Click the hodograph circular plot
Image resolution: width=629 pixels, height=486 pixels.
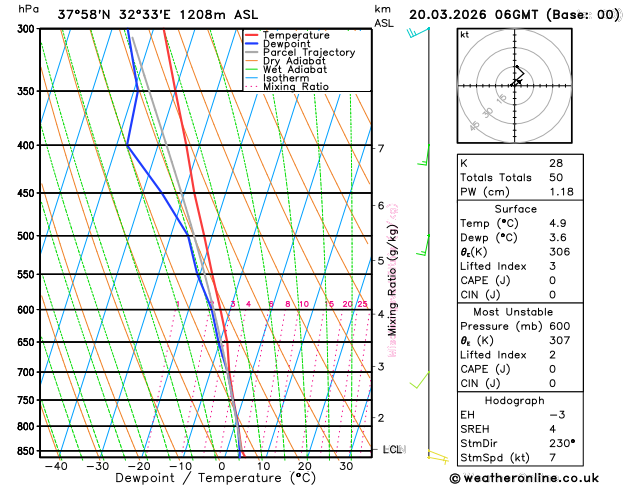pos(516,84)
